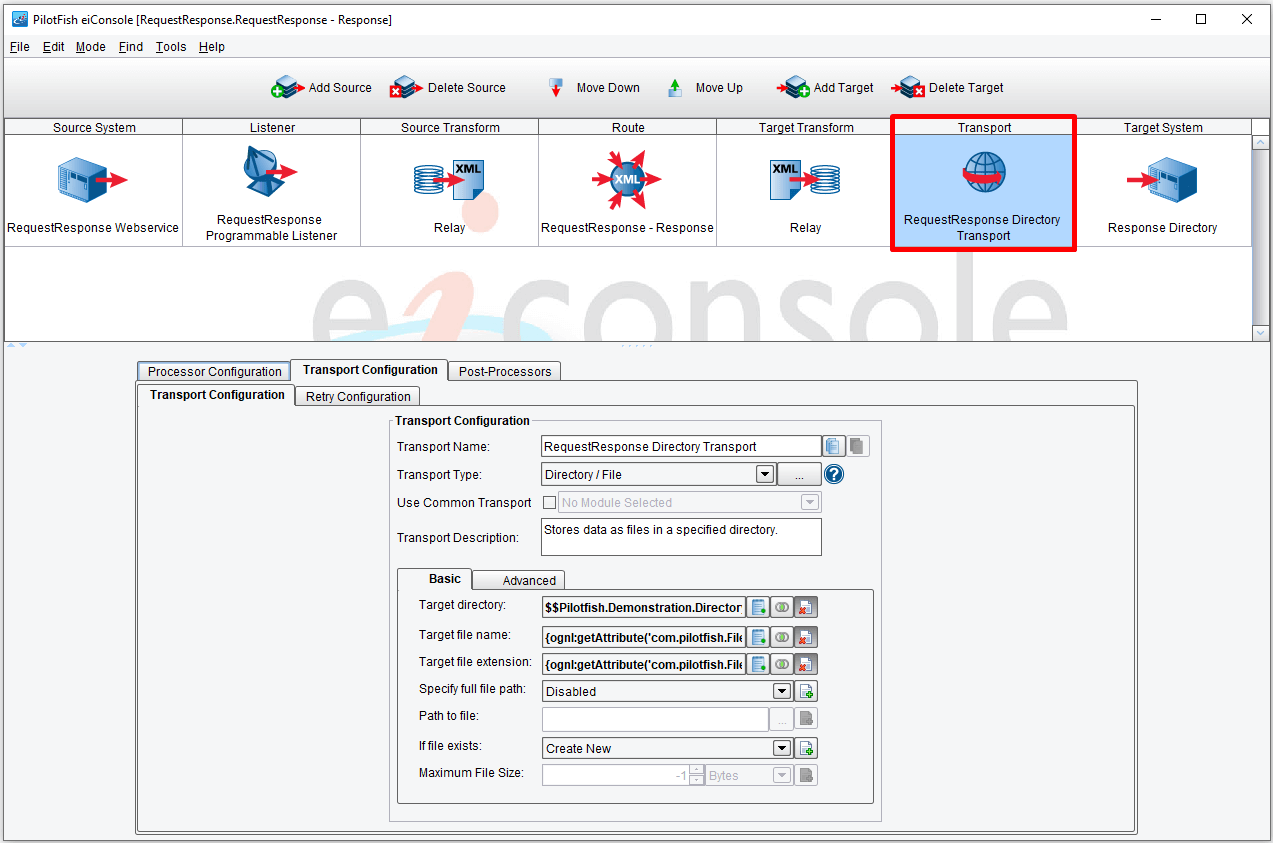The height and width of the screenshot is (843, 1273).
Task: Decrease Maximum File Size with down arrow
Action: coord(697,780)
